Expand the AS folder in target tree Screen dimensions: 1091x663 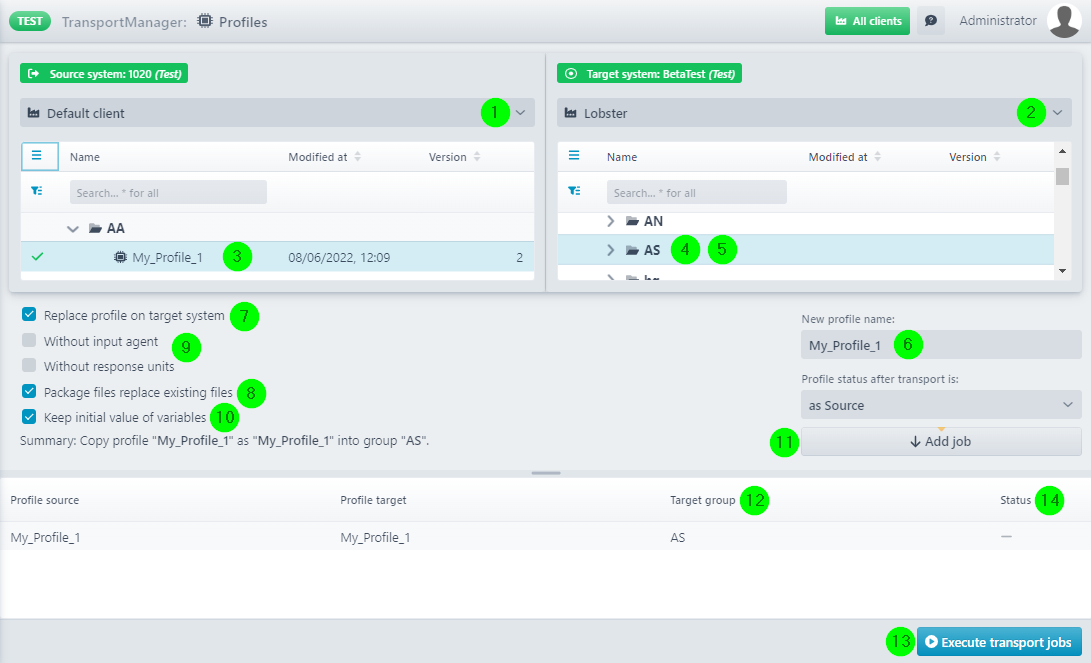(x=610, y=250)
